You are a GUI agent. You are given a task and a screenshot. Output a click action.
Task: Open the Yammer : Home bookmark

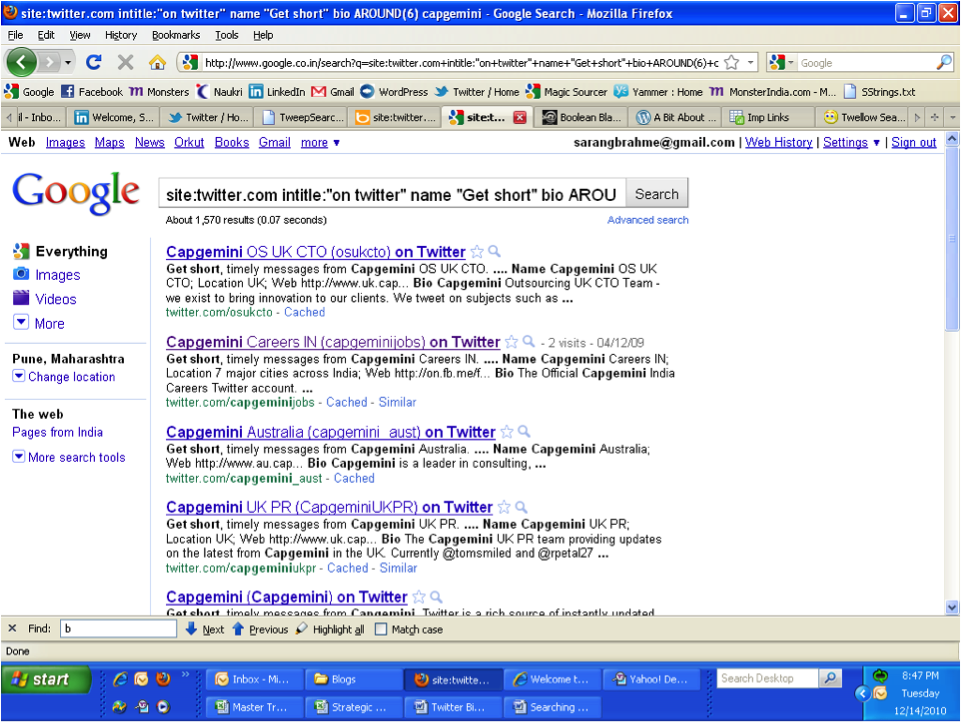659,92
